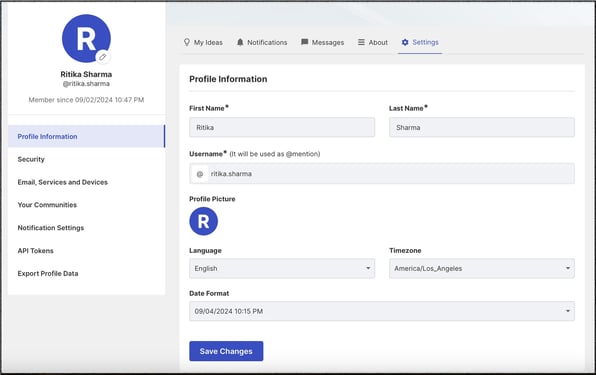
Task: Expand the Timezone dropdown
Action: click(482, 268)
